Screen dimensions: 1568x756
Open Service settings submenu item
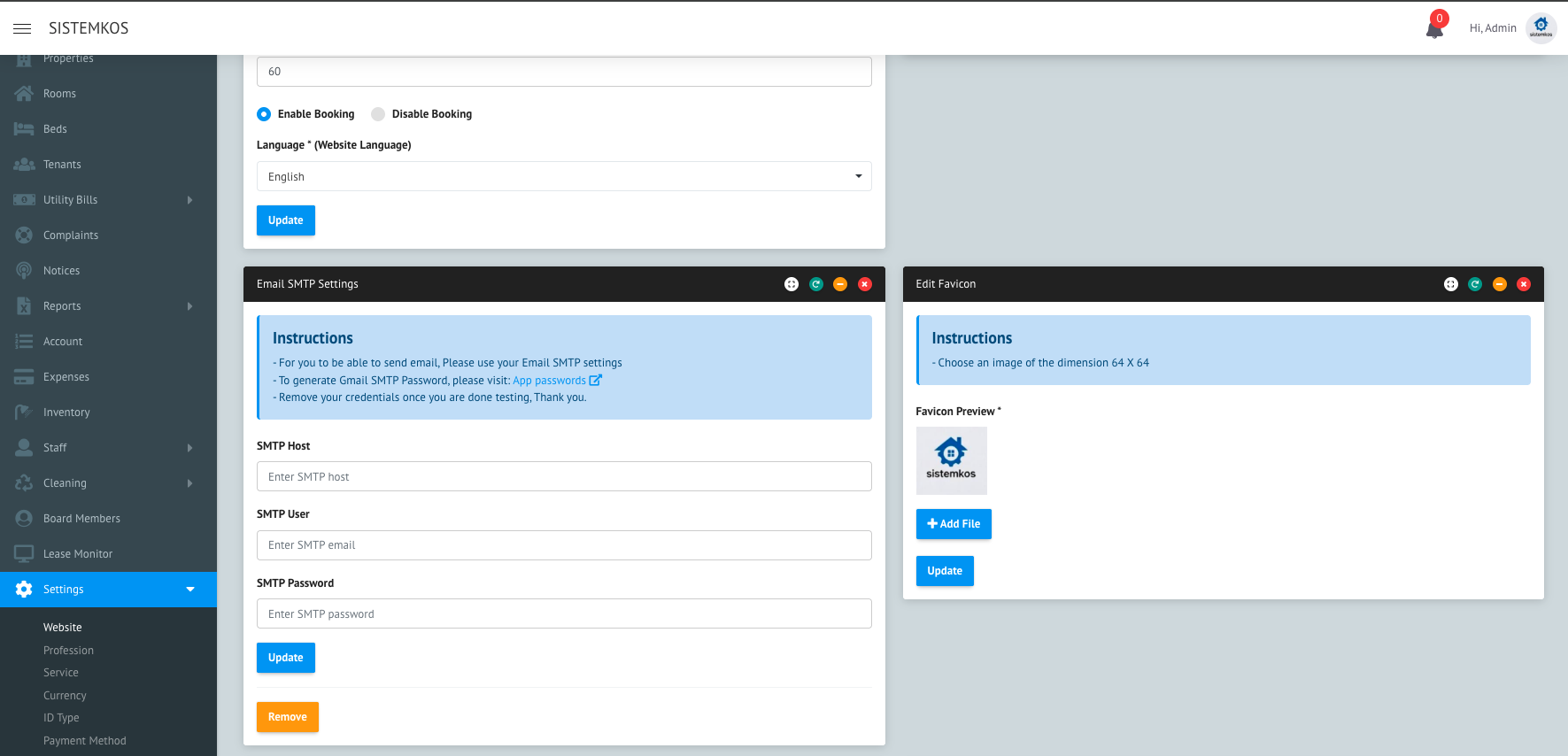pos(61,673)
